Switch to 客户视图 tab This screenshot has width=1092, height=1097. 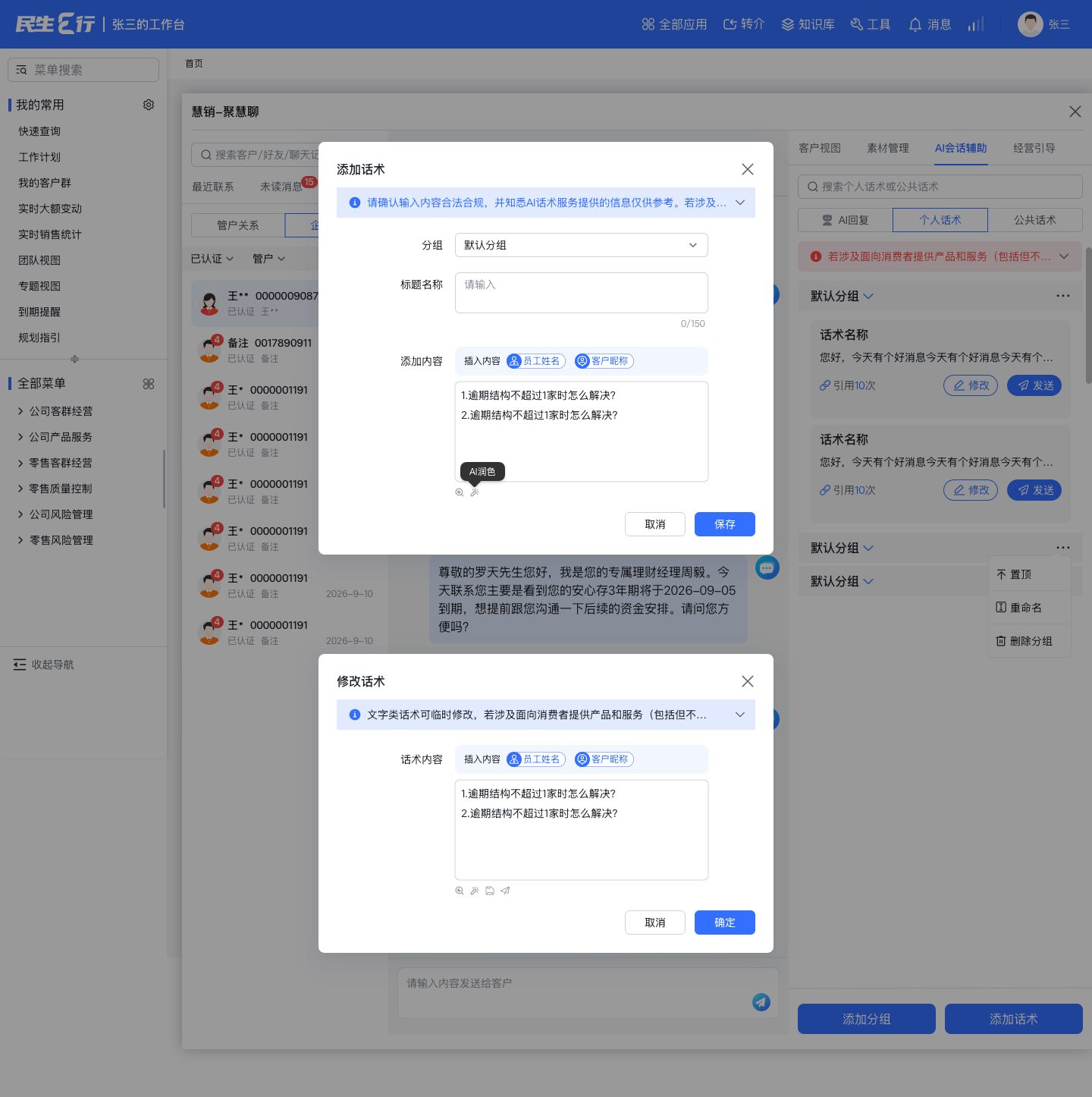click(x=820, y=148)
